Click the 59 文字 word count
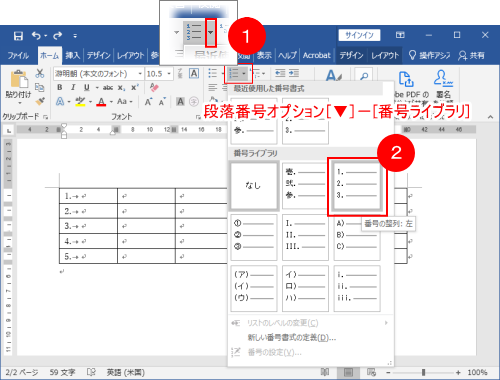Viewport: 500px width, 380px height. 62,372
